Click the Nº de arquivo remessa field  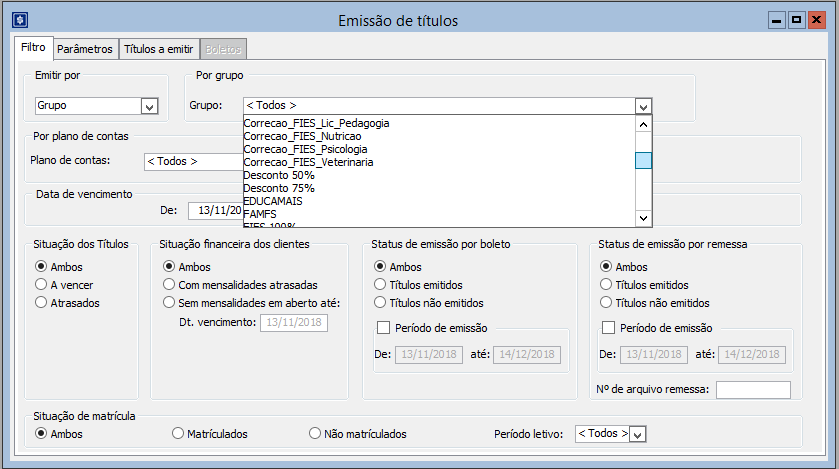(752, 390)
